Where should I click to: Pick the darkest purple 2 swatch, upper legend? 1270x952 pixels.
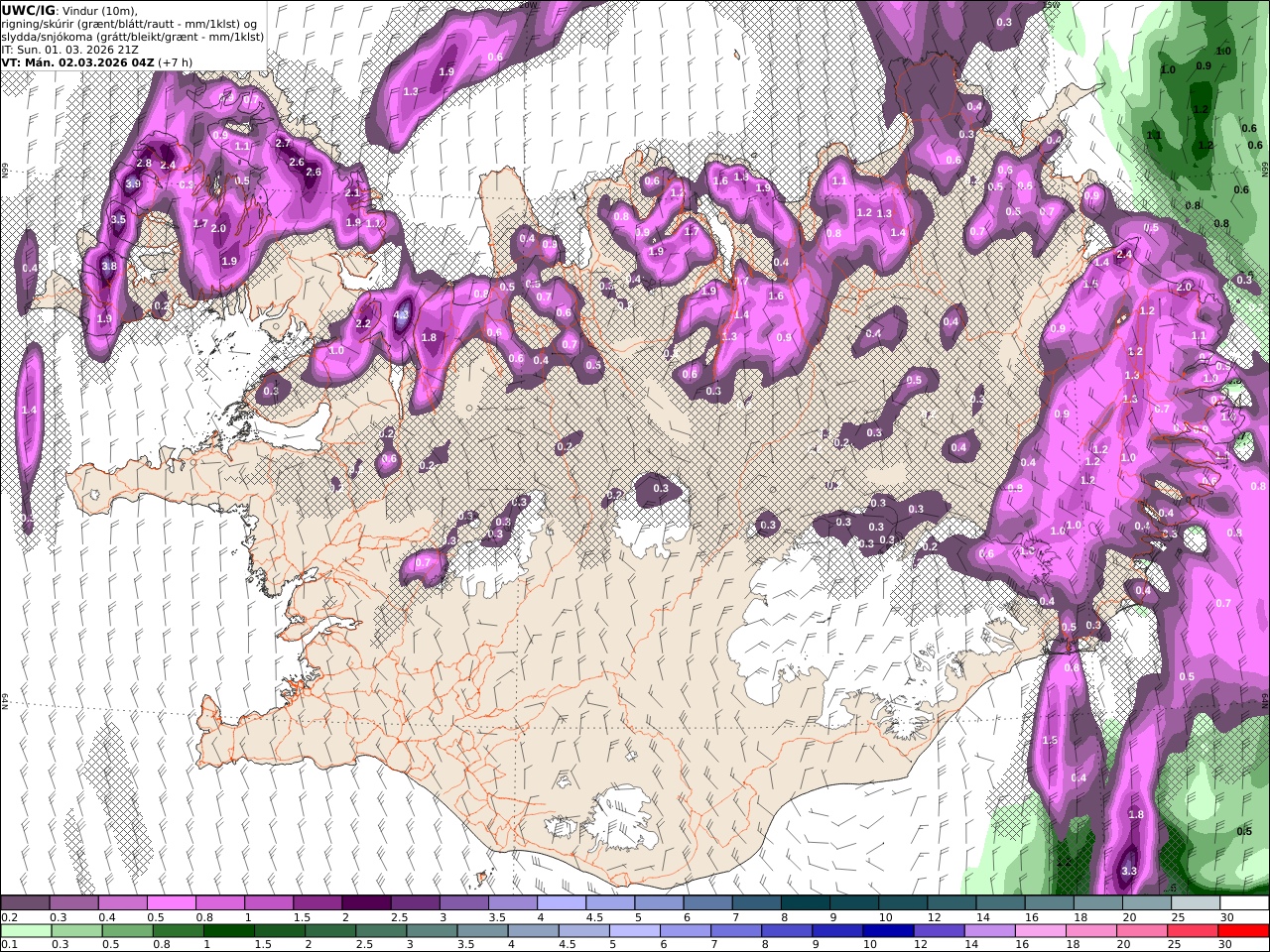(365, 903)
